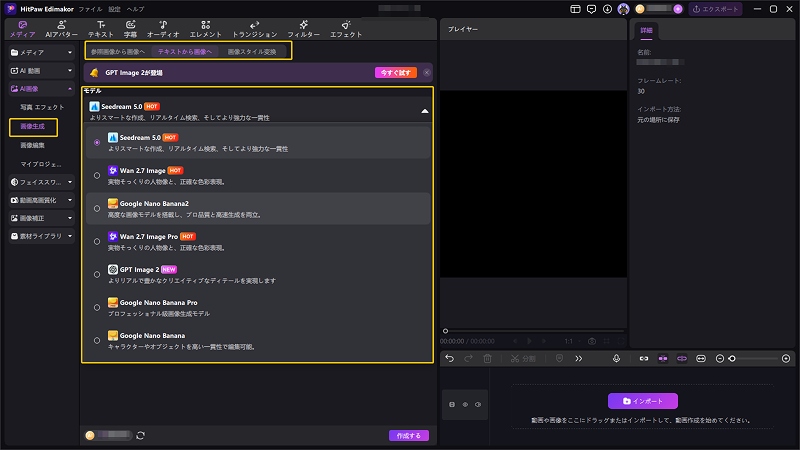Open the 字幕 subtitles tool
Screen dimensions: 800x450
coord(130,29)
